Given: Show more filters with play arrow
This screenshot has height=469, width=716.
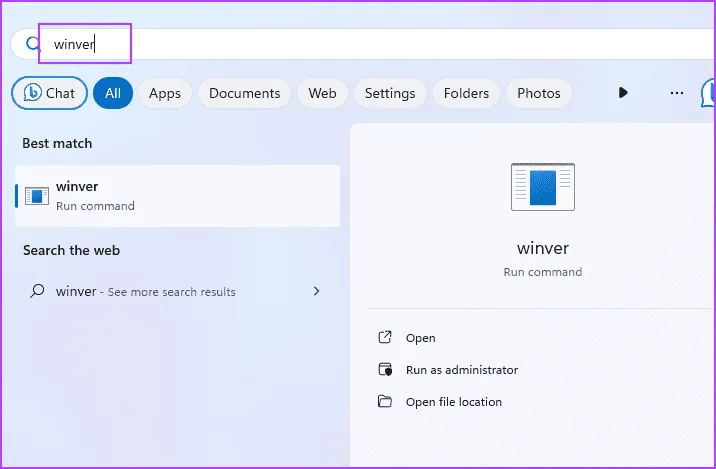Looking at the screenshot, I should (x=623, y=93).
